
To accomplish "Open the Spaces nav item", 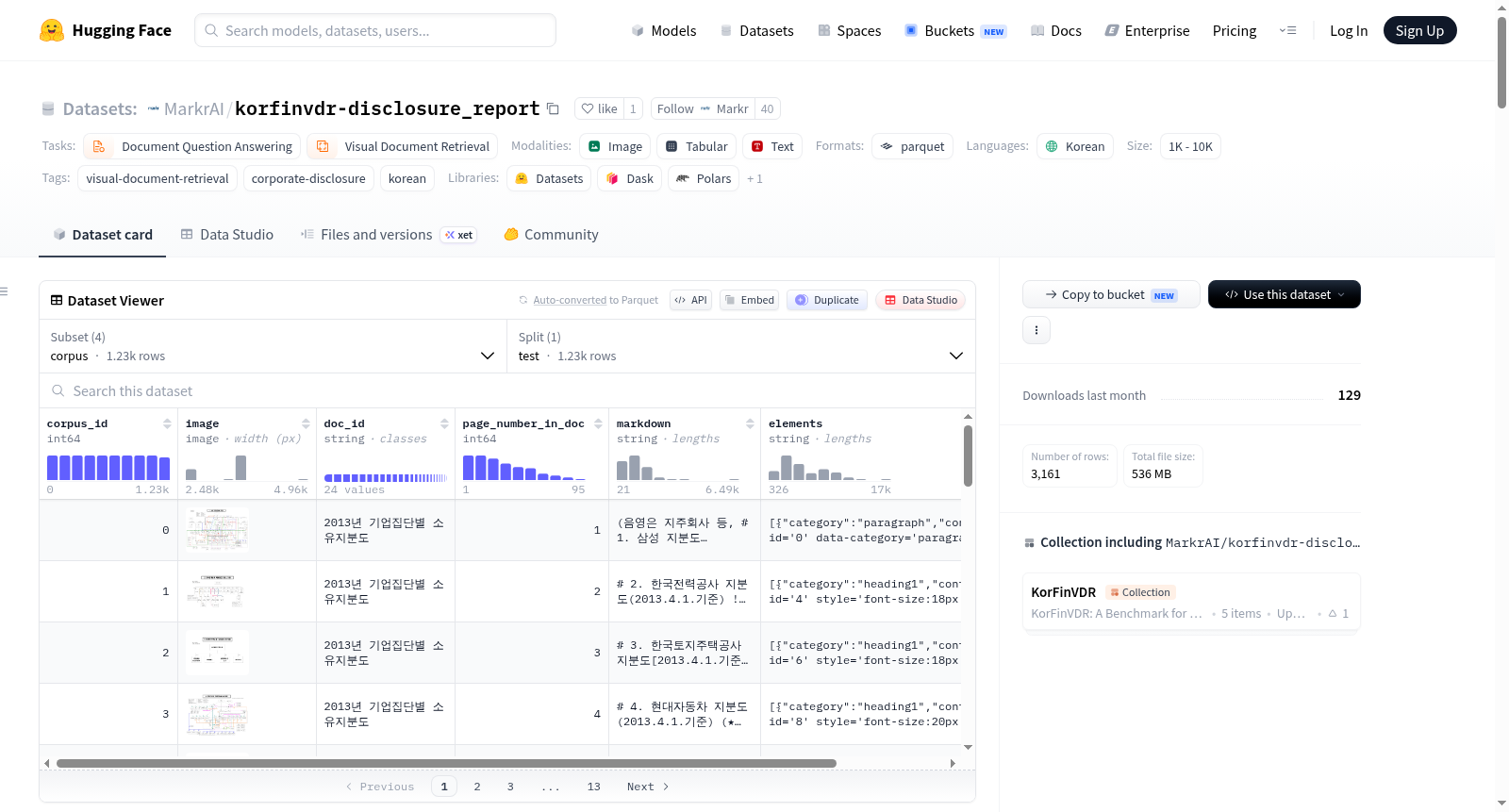I will click(x=850, y=31).
